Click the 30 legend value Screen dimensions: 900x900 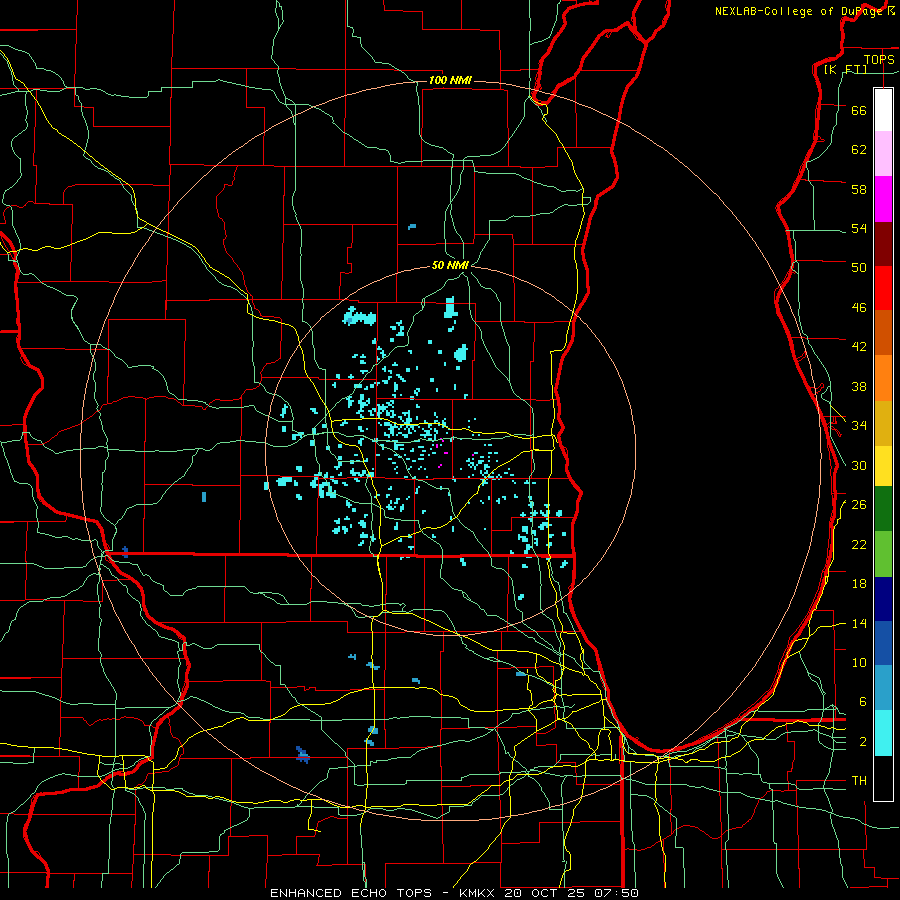click(859, 465)
